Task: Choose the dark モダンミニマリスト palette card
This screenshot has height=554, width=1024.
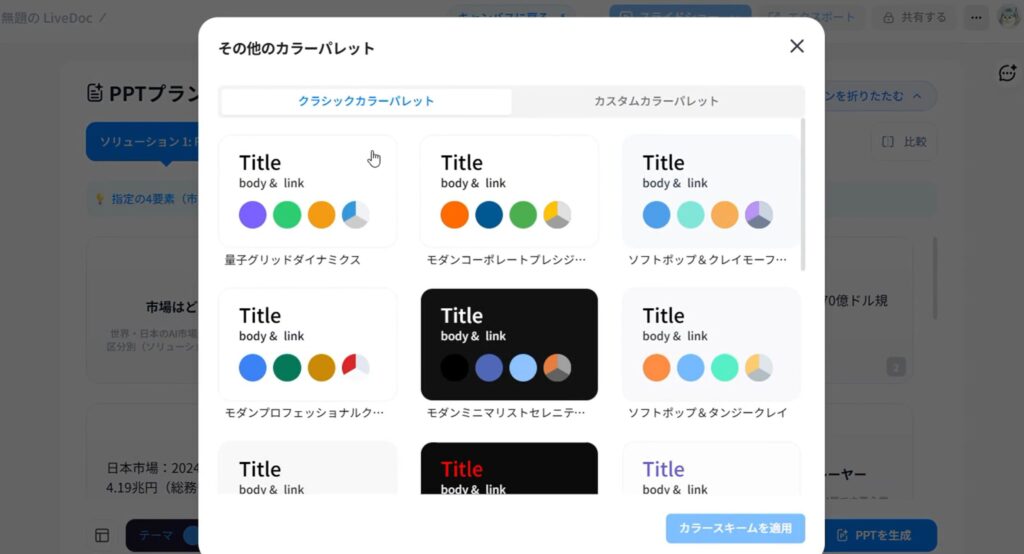Action: (509, 344)
